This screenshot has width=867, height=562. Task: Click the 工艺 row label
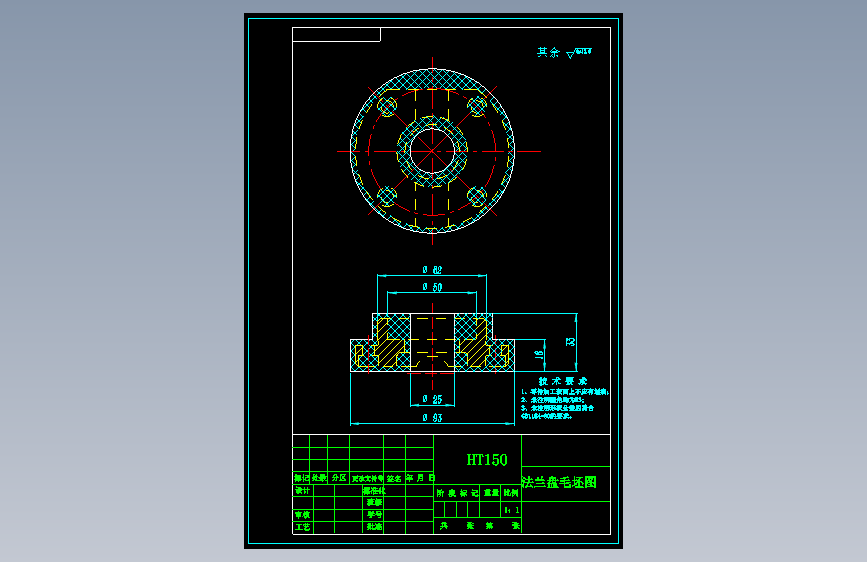pos(302,527)
